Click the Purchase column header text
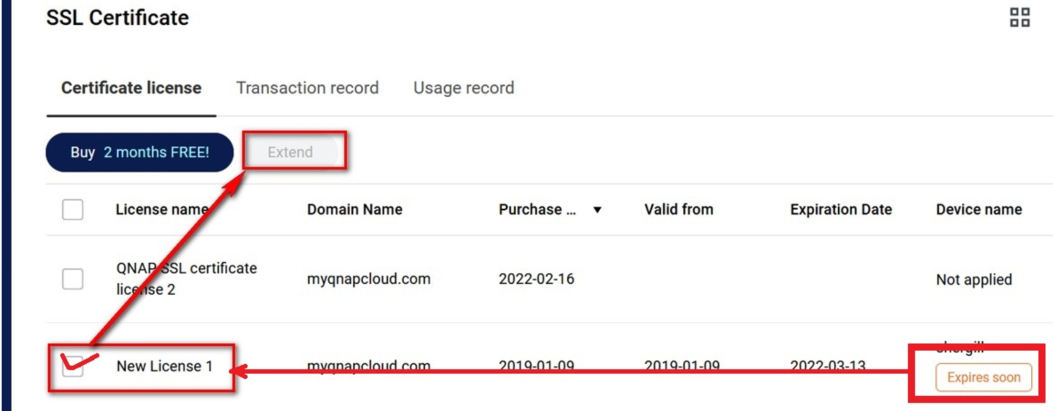 click(x=539, y=210)
